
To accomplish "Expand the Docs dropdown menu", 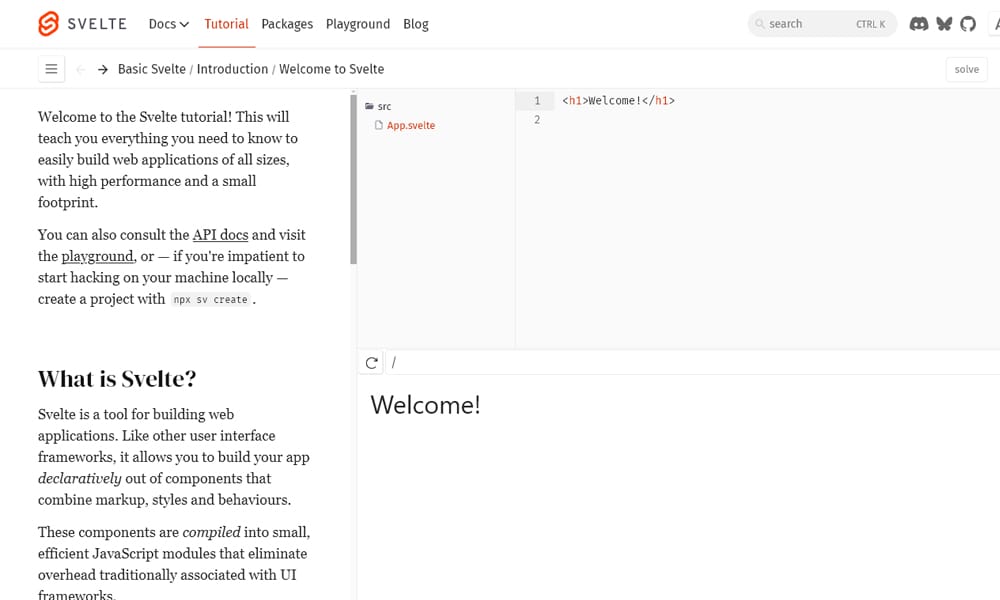I will (169, 24).
